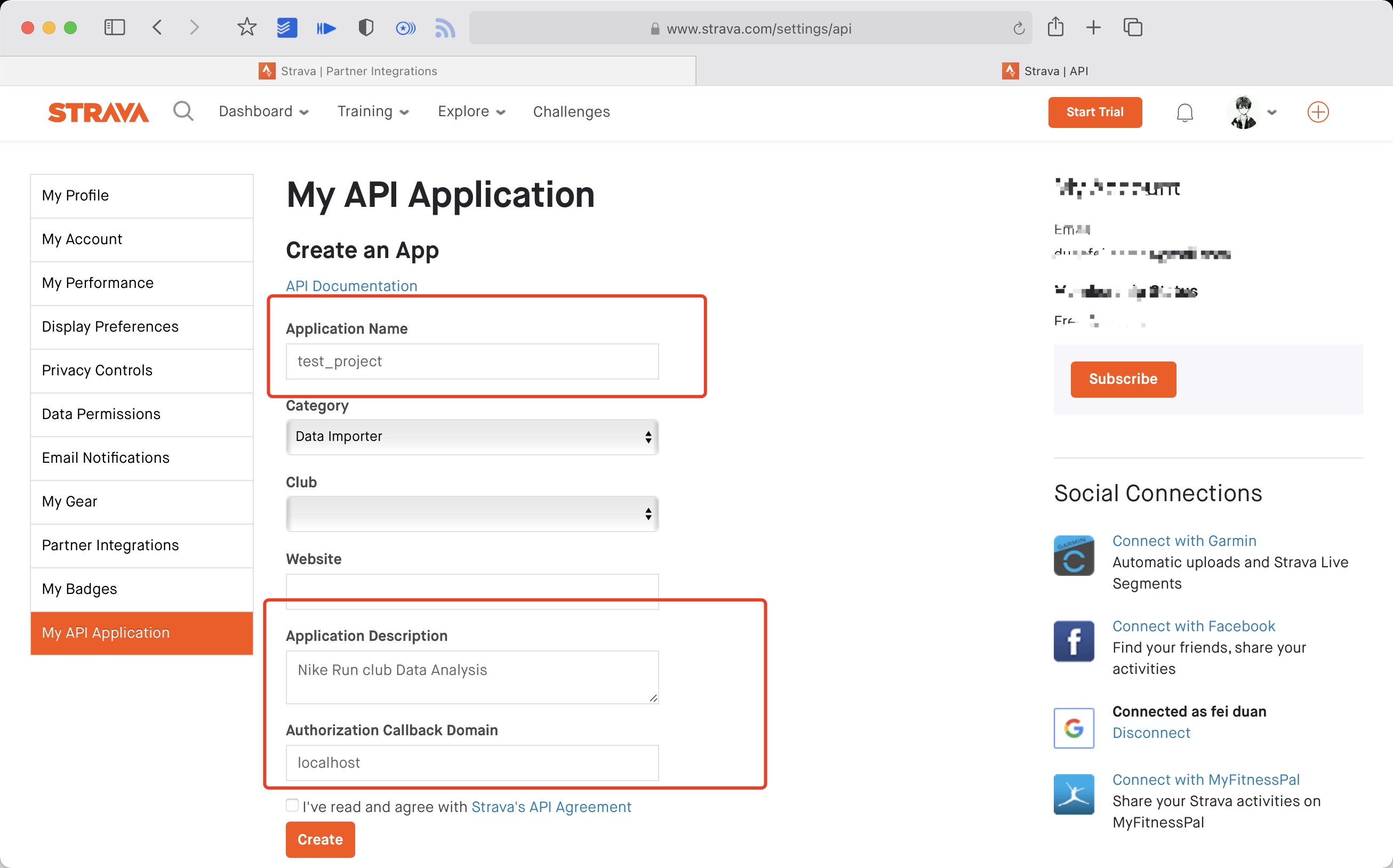This screenshot has height=868, width=1393.
Task: Click the Start Trial button
Action: tap(1095, 112)
